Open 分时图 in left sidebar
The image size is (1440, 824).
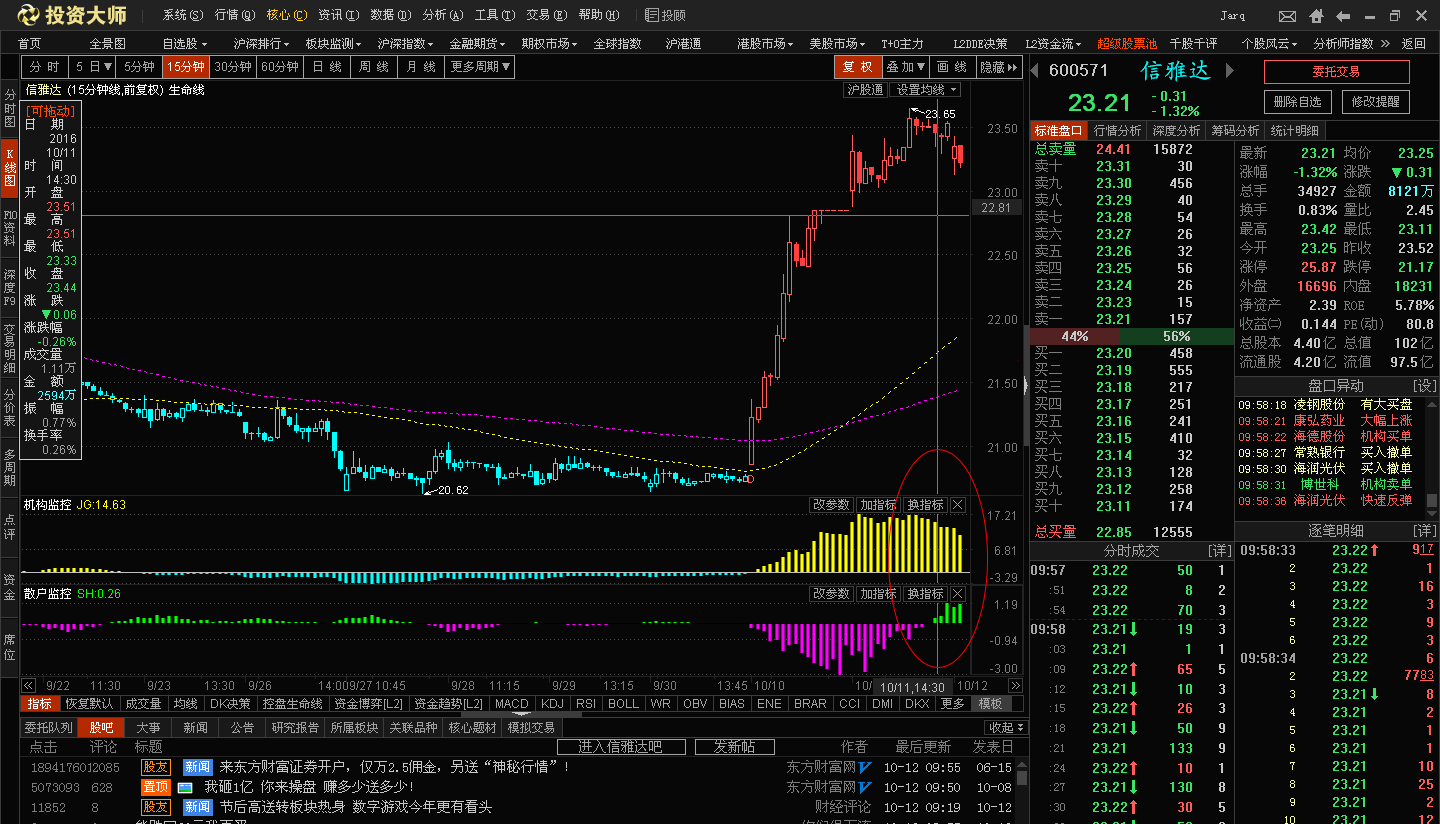click(10, 108)
